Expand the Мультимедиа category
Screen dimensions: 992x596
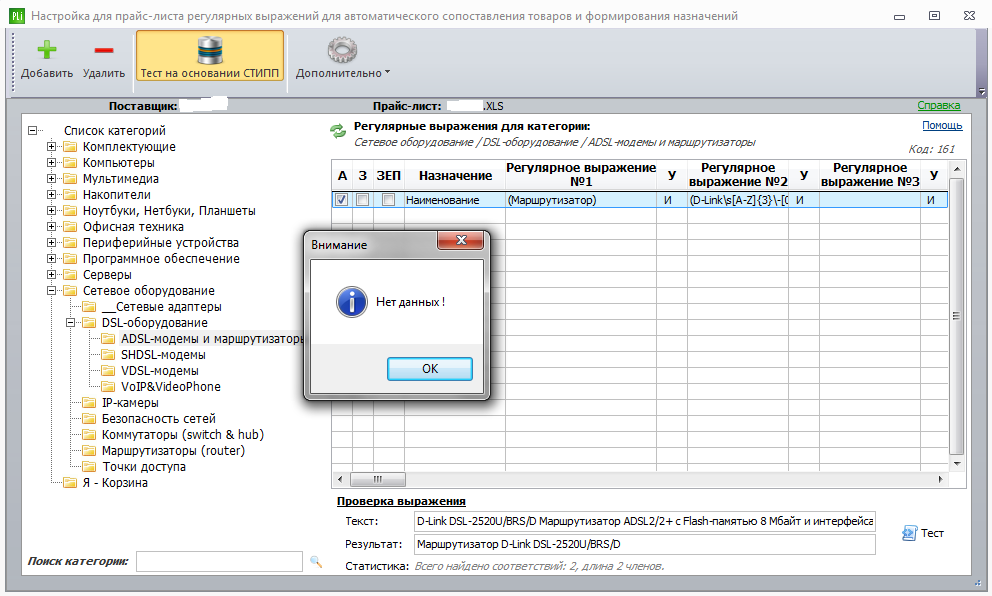(51, 178)
